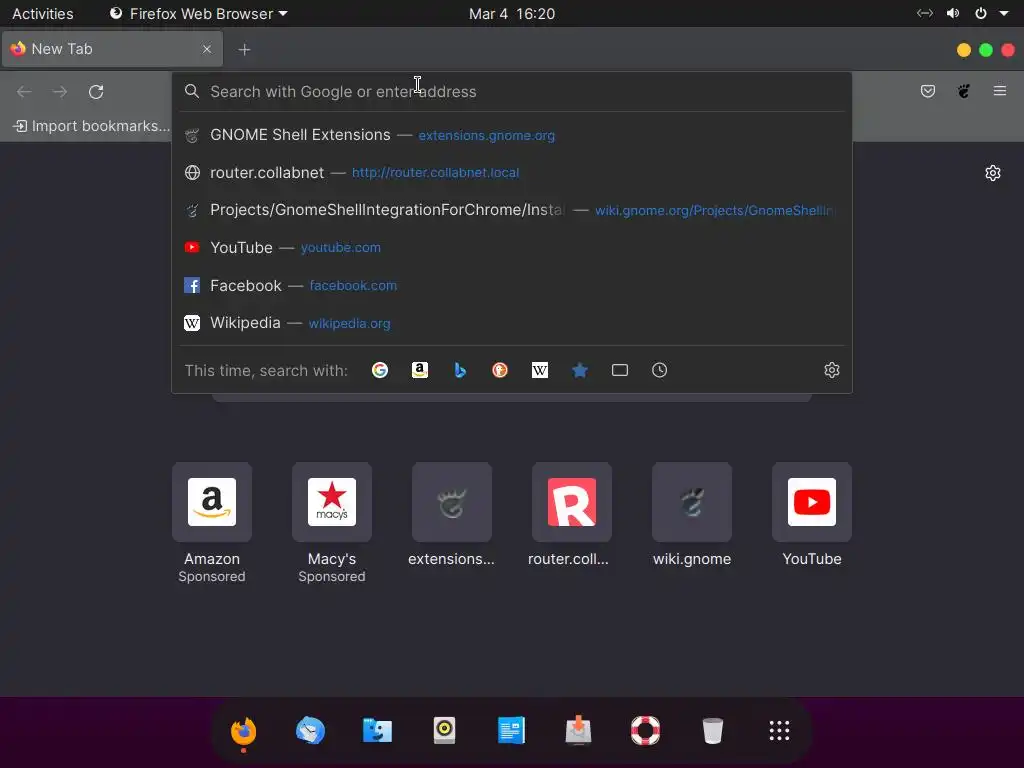This screenshot has width=1024, height=768.
Task: Open the clock and calendar panel
Action: pyautogui.click(x=512, y=14)
